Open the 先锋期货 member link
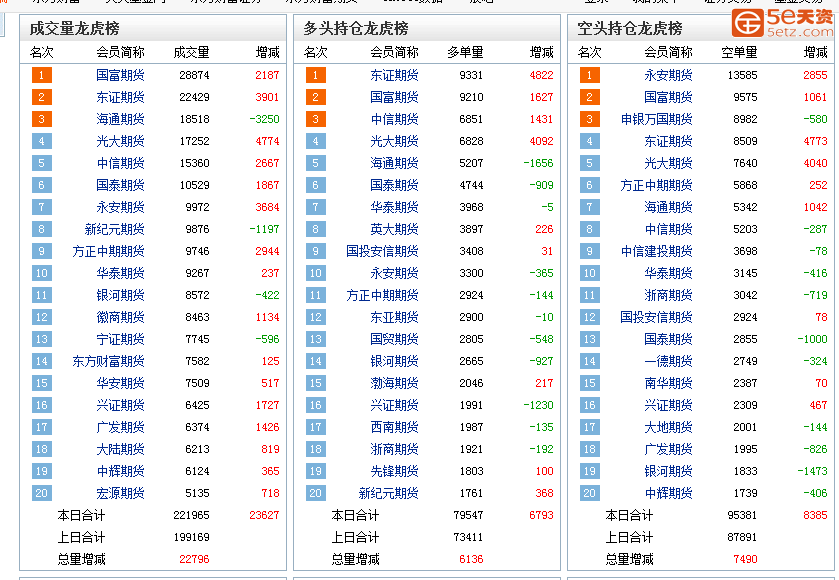The image size is (839, 580). coord(394,471)
